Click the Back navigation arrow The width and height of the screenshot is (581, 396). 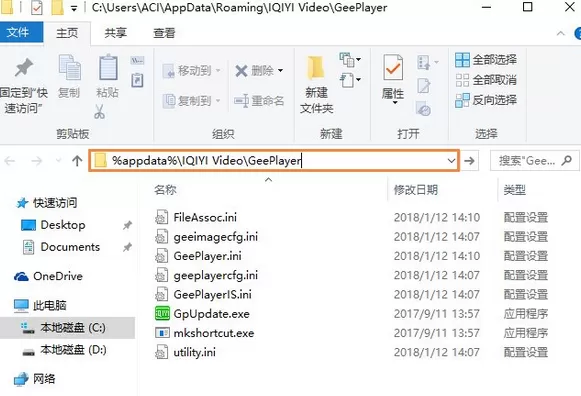(x=10, y=161)
